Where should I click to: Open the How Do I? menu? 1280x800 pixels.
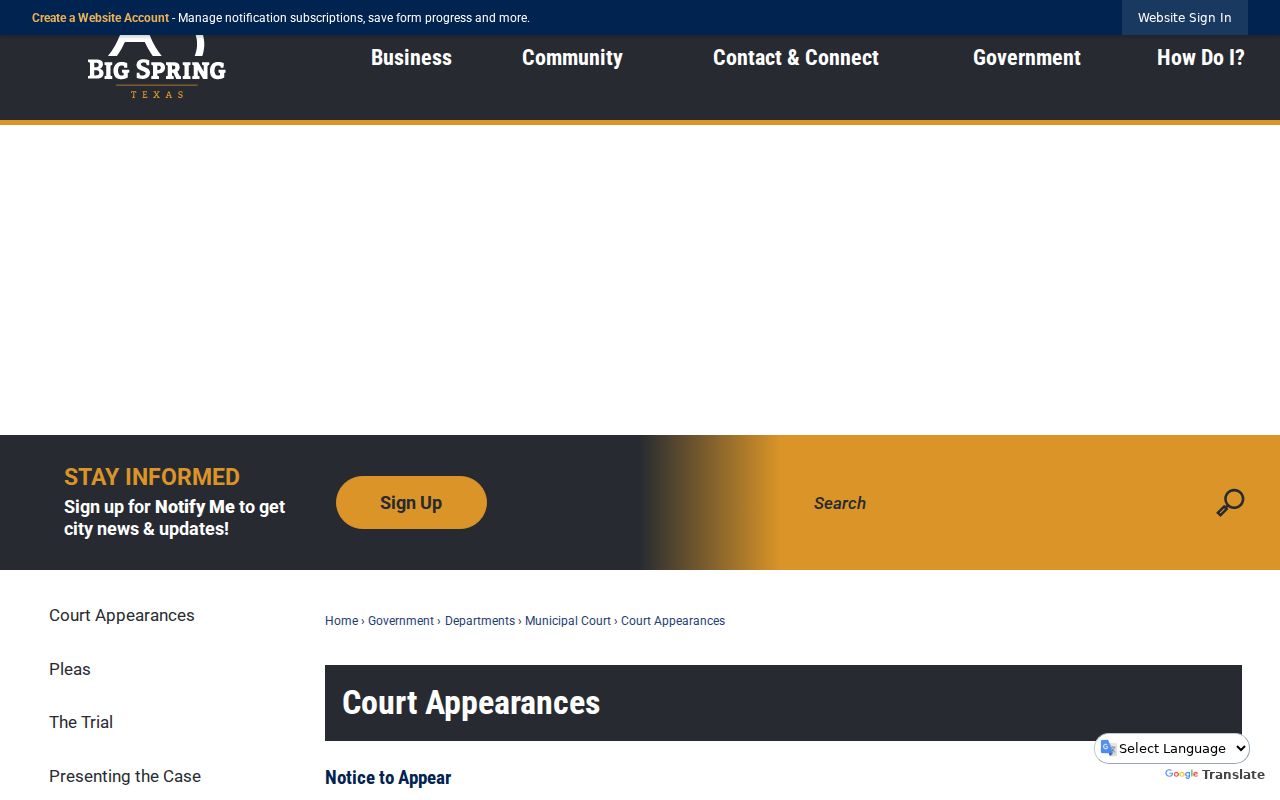[1201, 58]
